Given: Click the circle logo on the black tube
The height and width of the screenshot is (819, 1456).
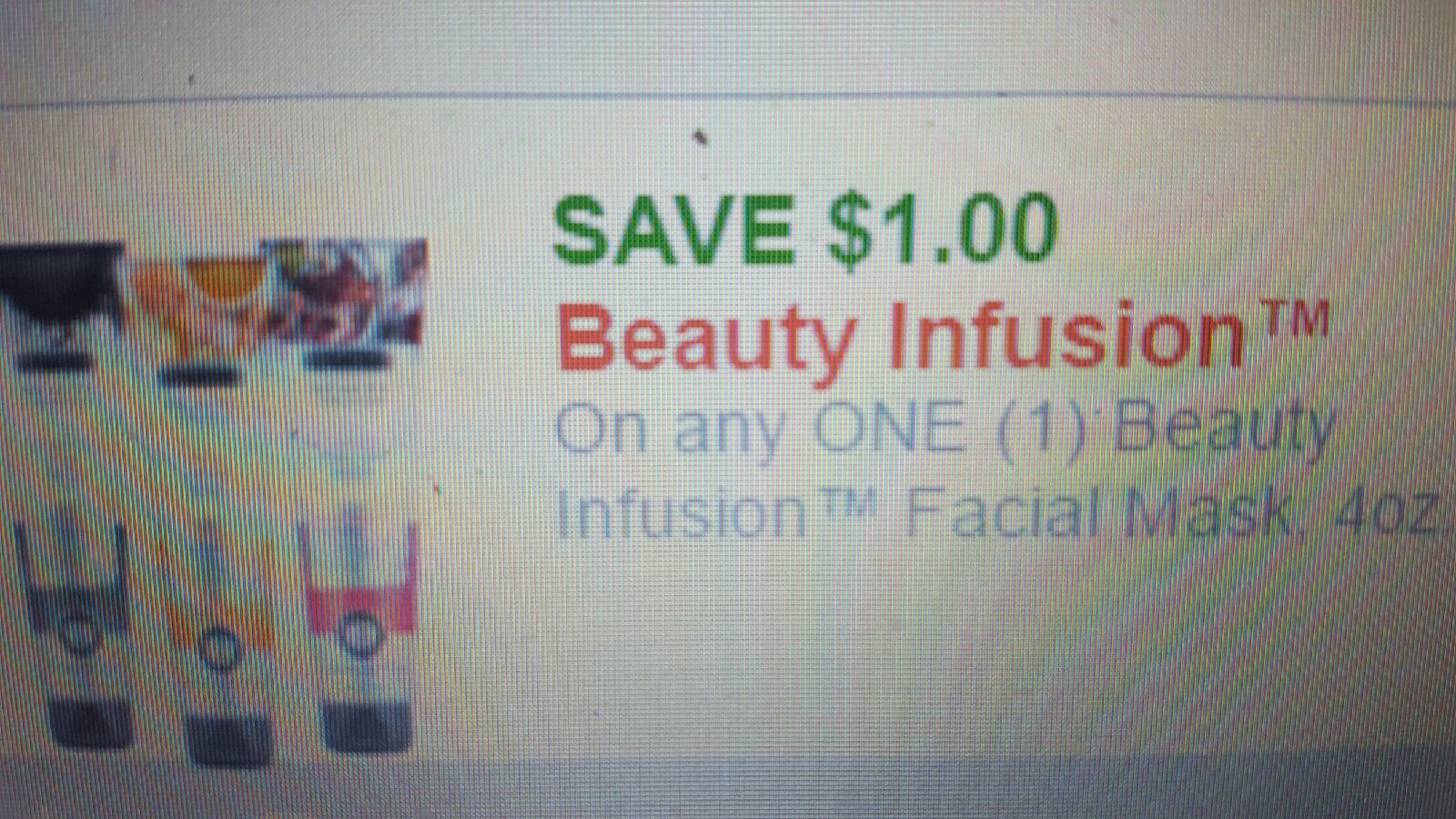Looking at the screenshot, I should click(80, 633).
